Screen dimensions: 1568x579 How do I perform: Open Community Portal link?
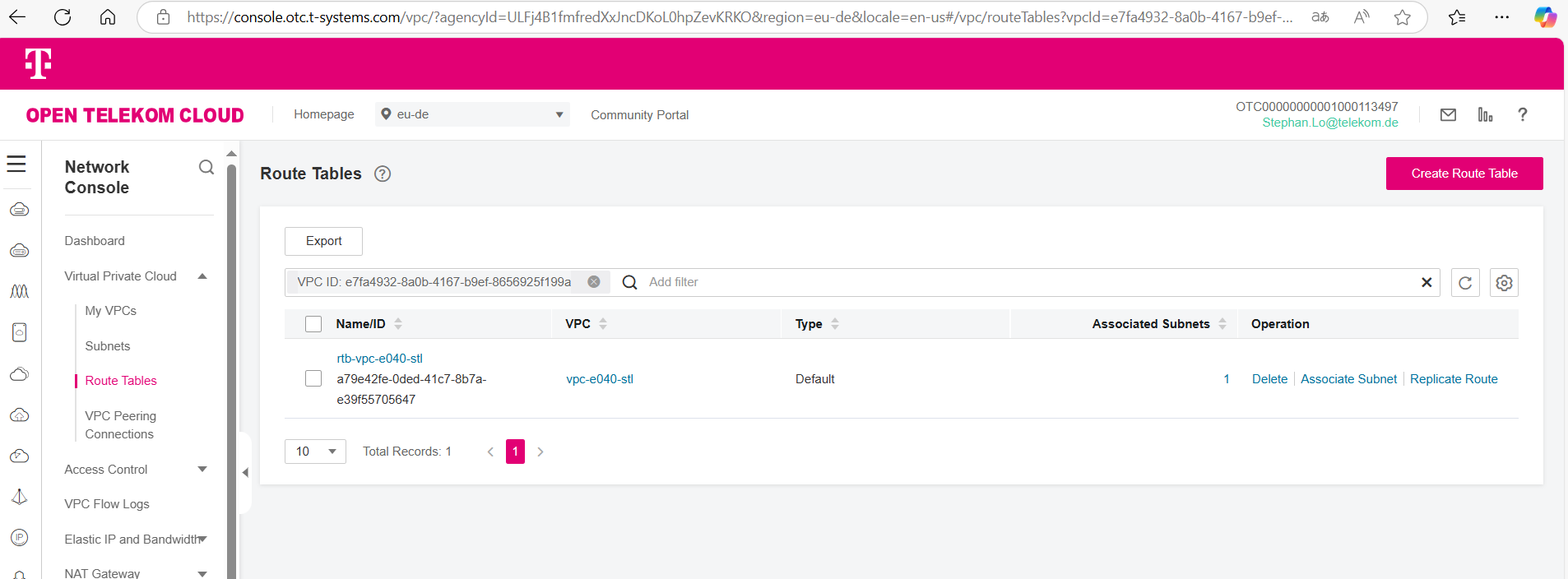point(639,115)
